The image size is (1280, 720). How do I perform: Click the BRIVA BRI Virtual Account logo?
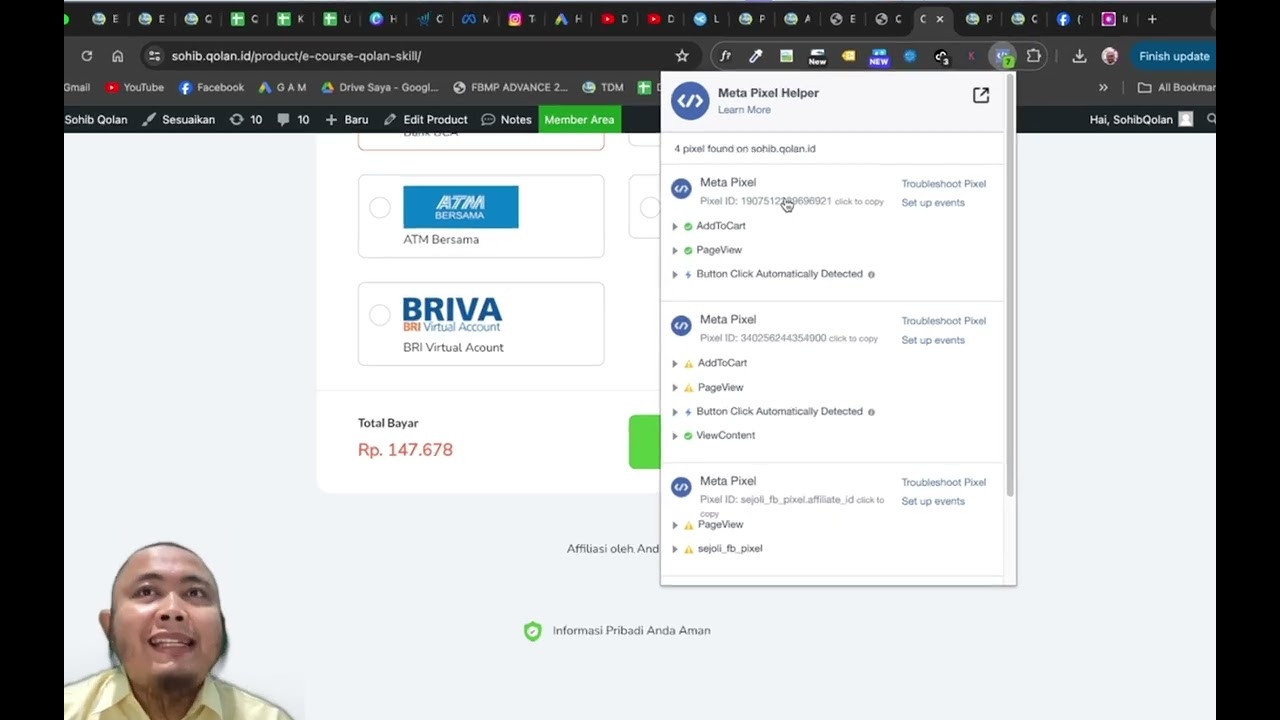point(452,314)
